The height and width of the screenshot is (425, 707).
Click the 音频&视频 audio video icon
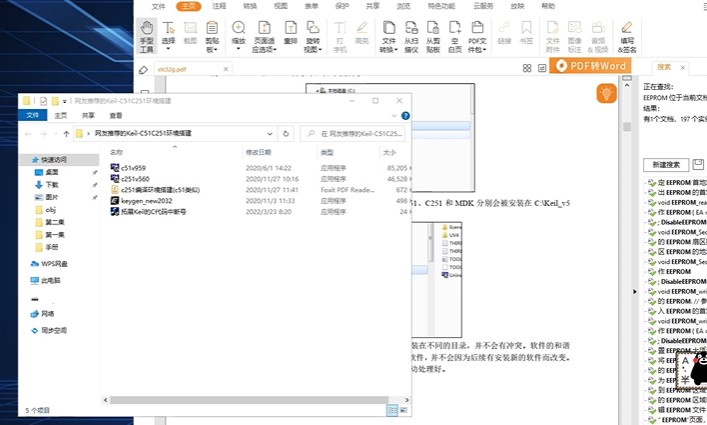(598, 37)
